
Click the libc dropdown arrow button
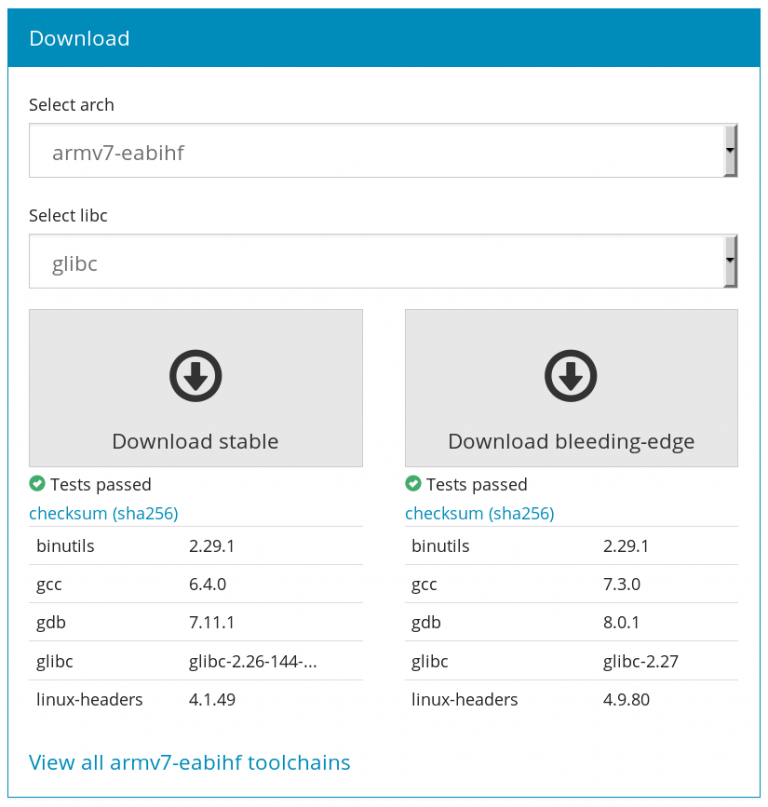(730, 261)
